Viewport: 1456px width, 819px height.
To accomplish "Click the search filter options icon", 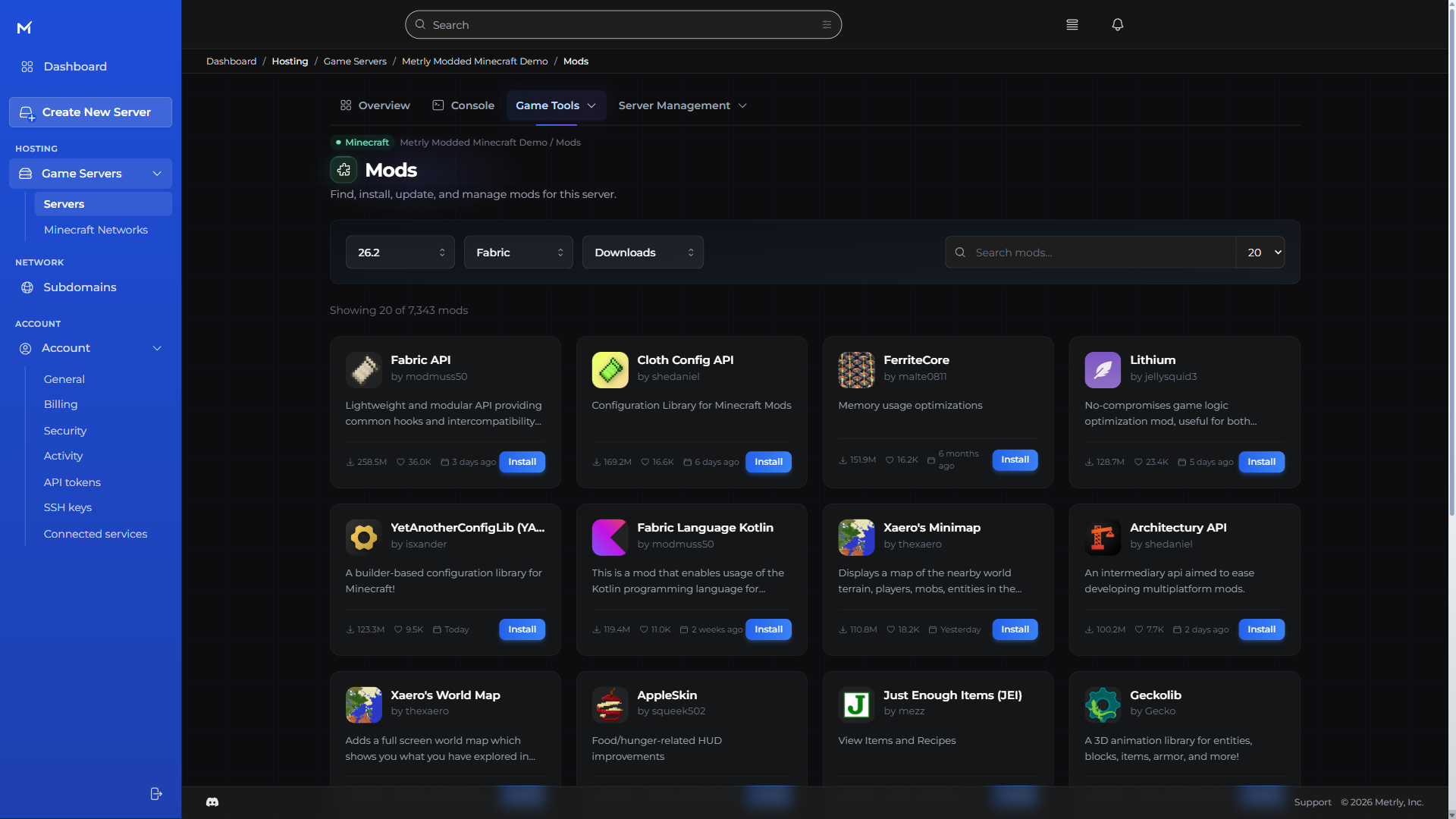I will click(827, 25).
